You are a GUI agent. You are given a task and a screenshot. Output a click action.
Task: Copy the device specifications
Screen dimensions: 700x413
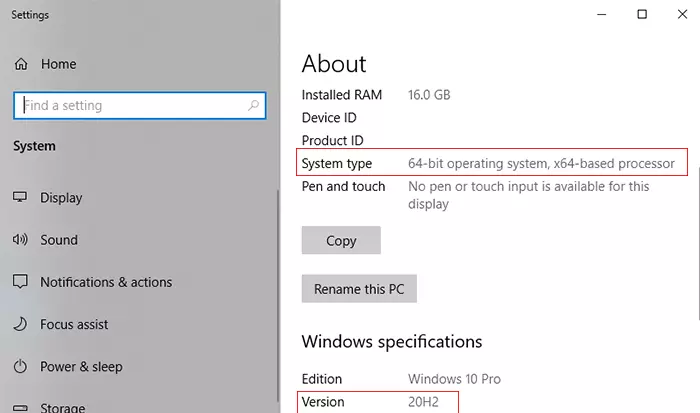point(341,240)
